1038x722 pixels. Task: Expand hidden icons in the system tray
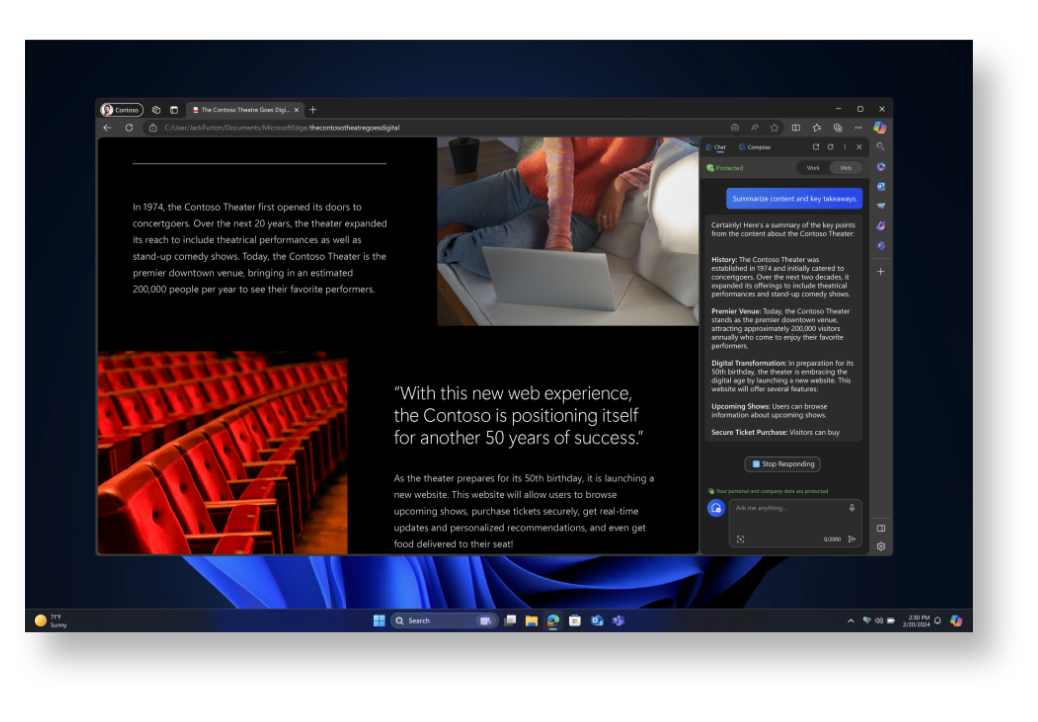[x=849, y=620]
